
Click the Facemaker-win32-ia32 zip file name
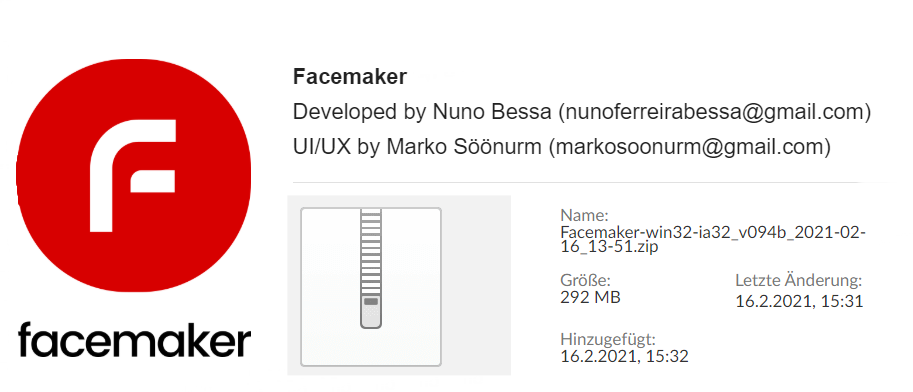click(x=713, y=239)
